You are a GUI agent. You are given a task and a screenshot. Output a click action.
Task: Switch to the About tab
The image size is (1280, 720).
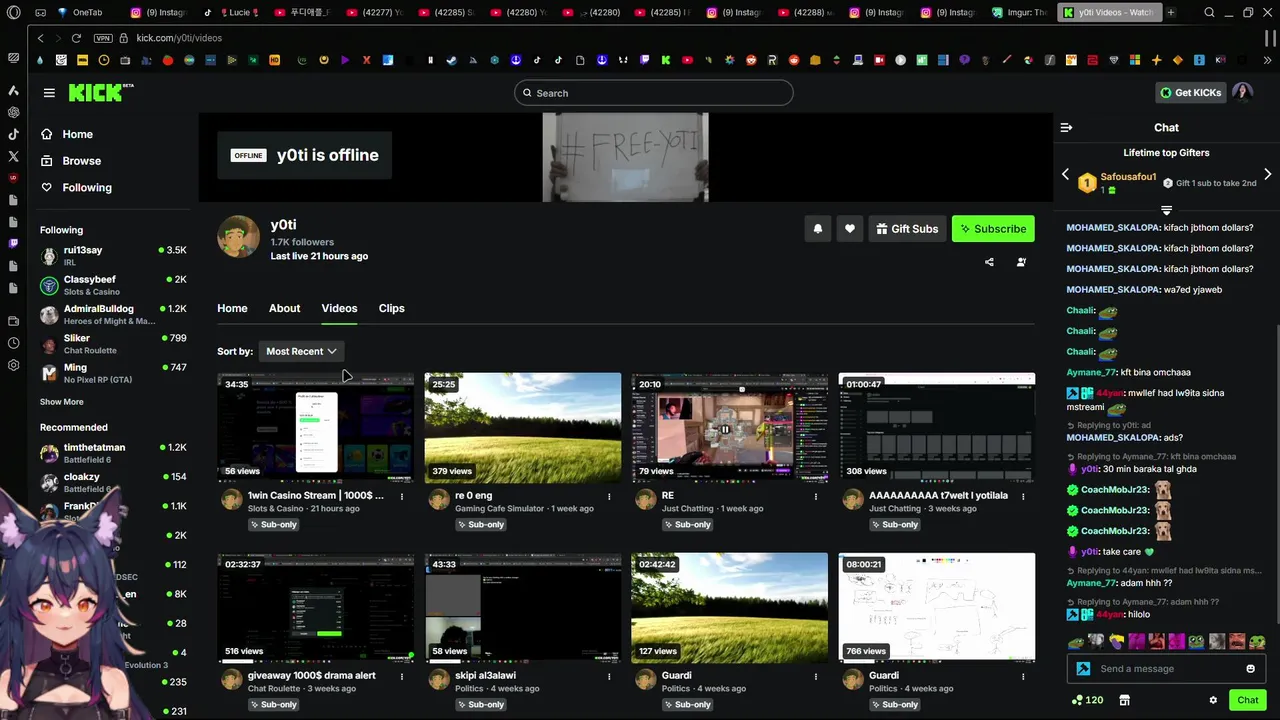[x=284, y=308]
